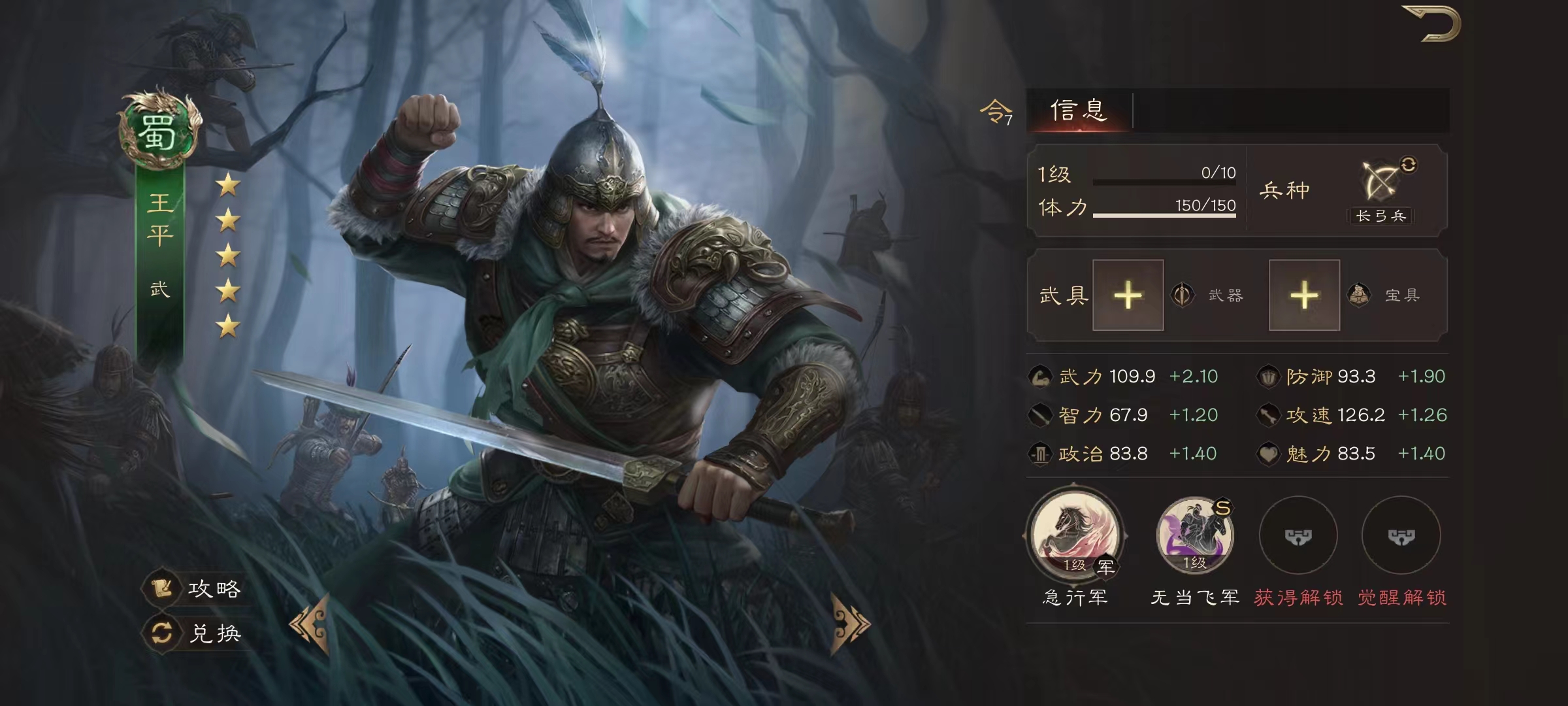Open the 急行军 skill icon
The width and height of the screenshot is (1568, 706).
point(1075,535)
